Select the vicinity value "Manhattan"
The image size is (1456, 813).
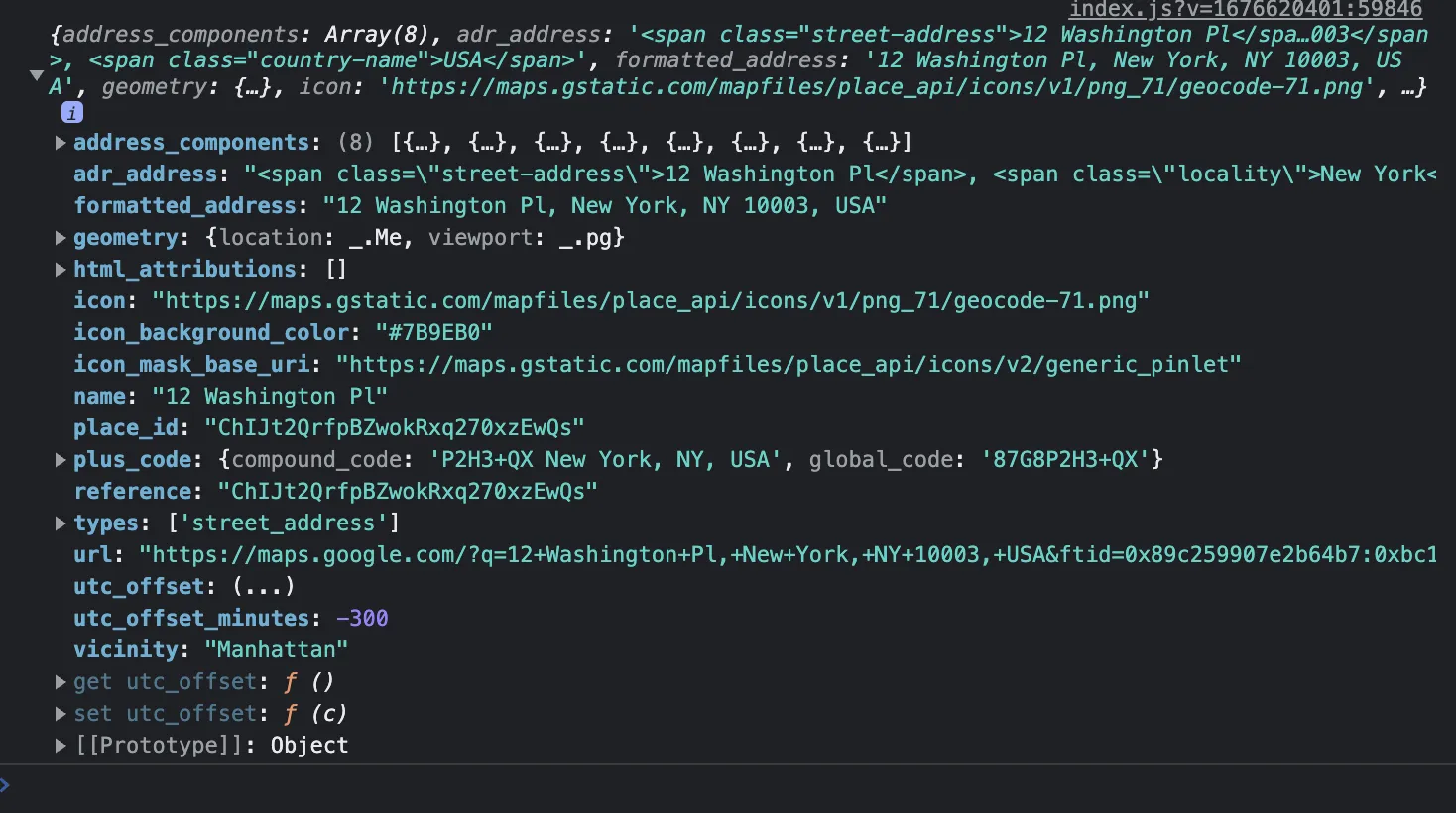pos(276,650)
